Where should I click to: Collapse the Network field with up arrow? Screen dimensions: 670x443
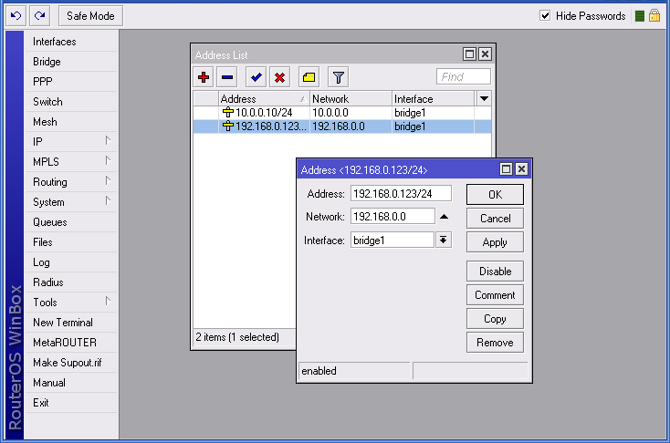click(x=444, y=217)
